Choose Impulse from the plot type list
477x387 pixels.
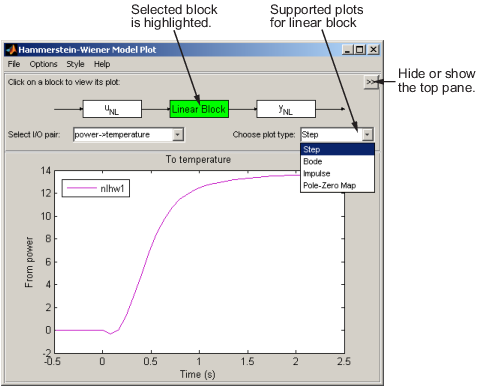pos(337,173)
